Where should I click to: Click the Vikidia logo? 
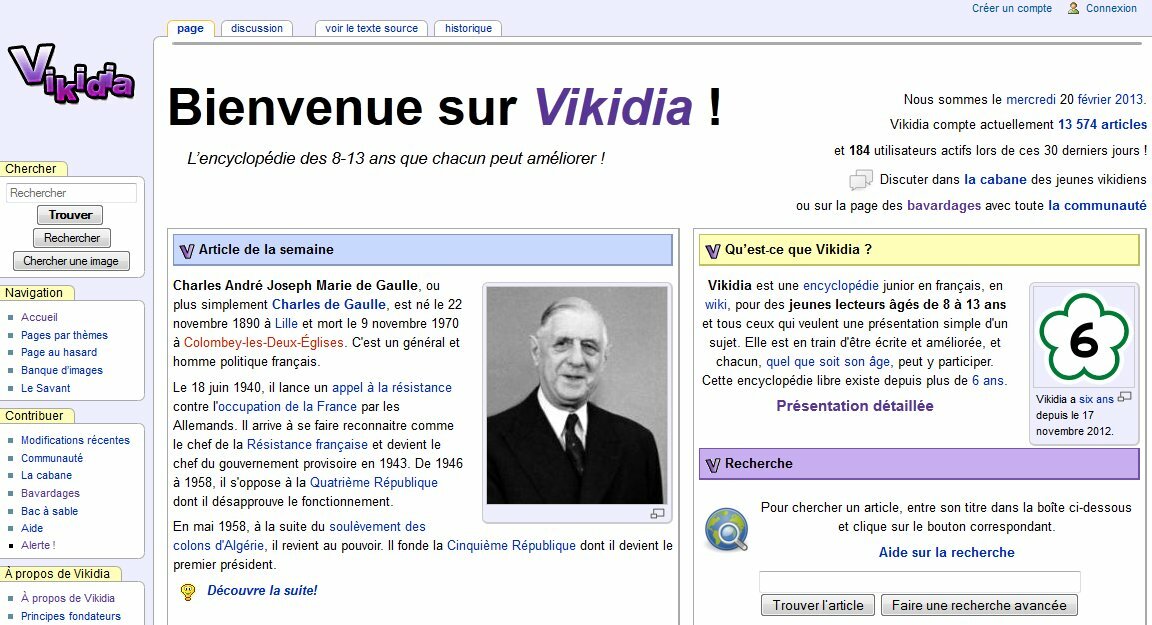click(x=71, y=73)
